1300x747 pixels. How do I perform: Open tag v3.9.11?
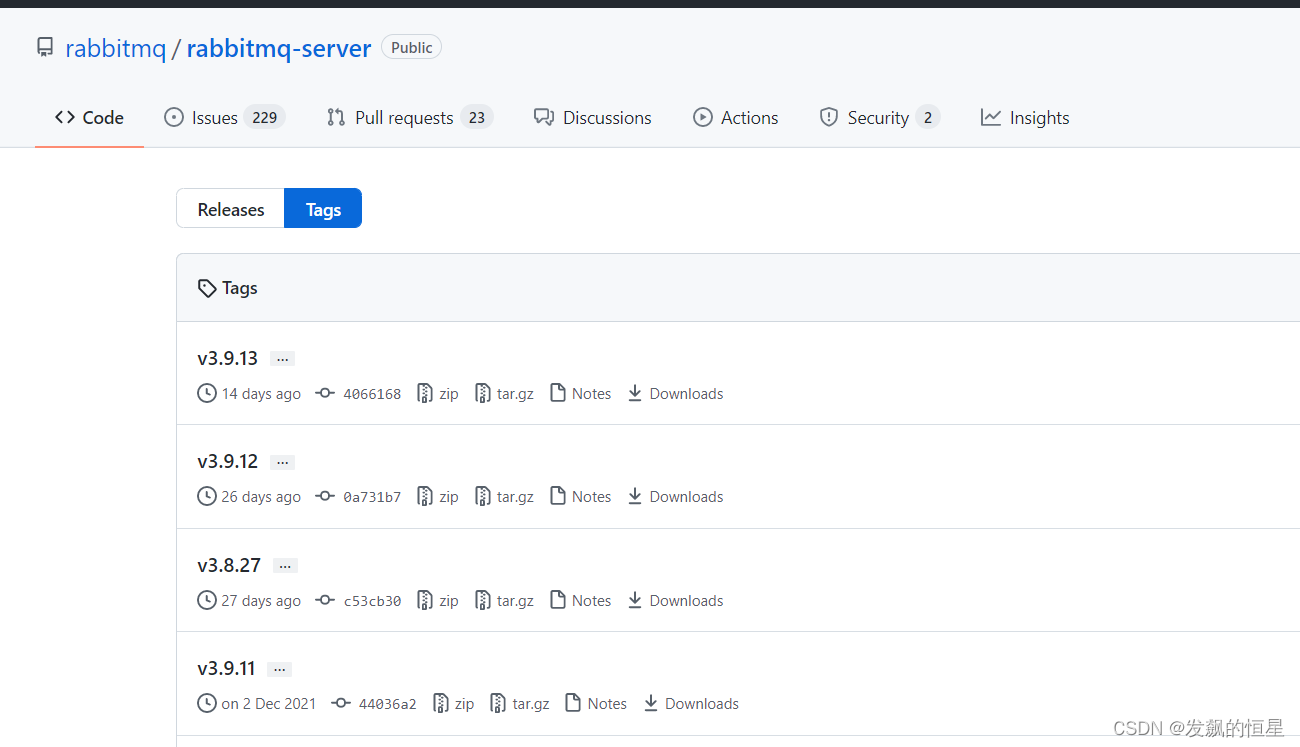[x=226, y=668]
